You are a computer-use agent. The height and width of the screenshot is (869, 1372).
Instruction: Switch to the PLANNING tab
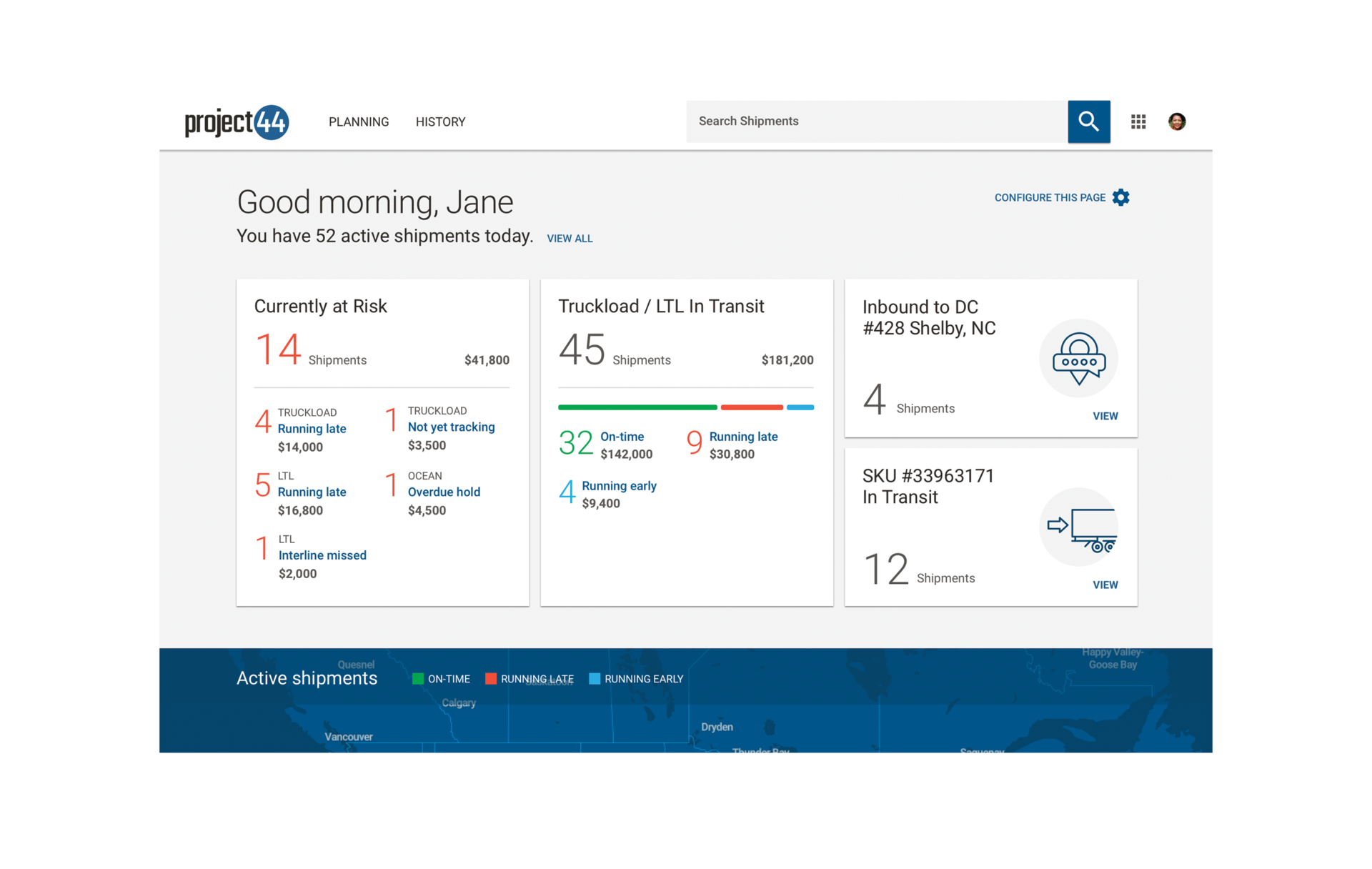pos(359,121)
